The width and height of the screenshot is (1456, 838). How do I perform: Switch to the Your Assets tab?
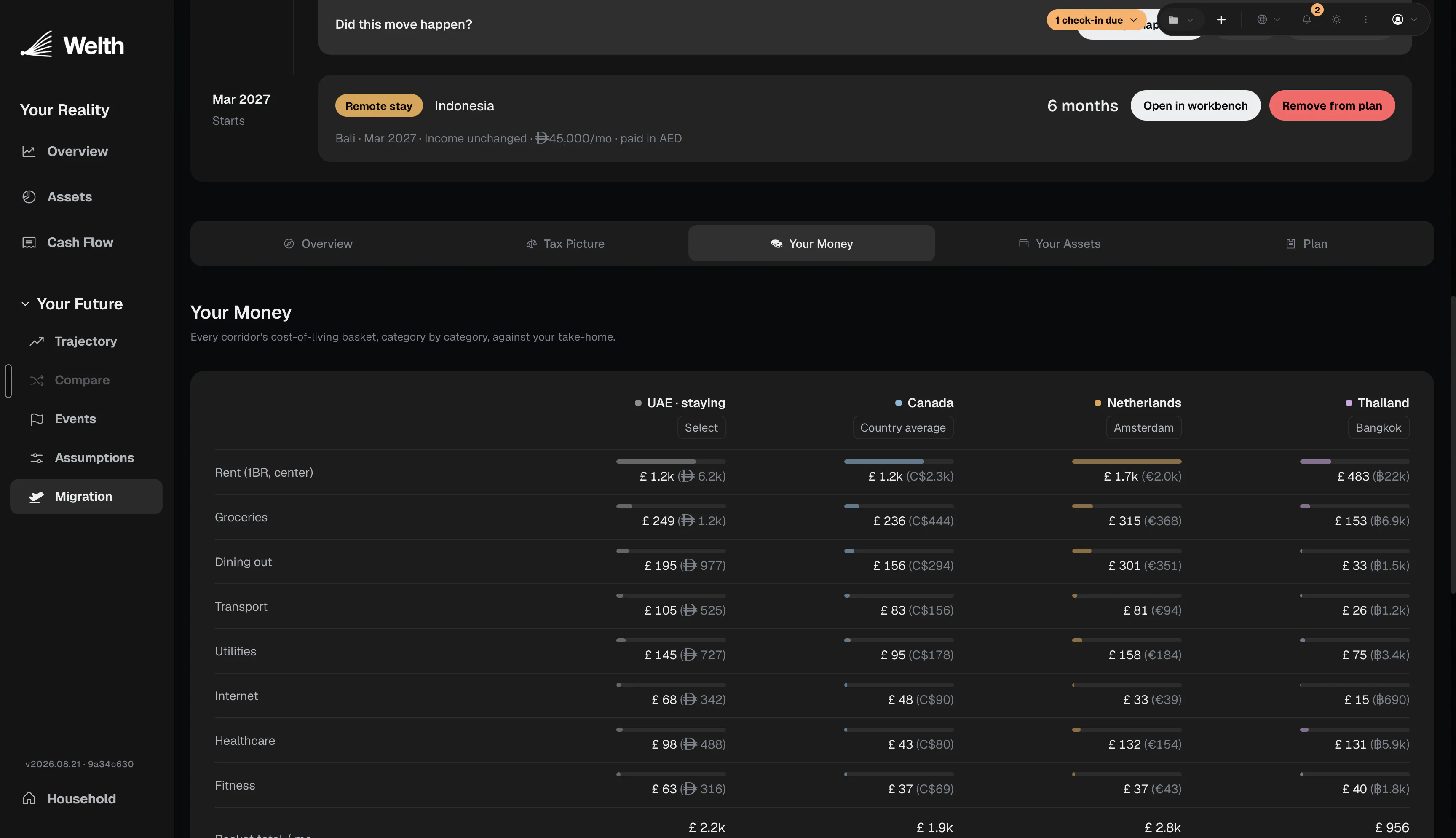(x=1059, y=244)
